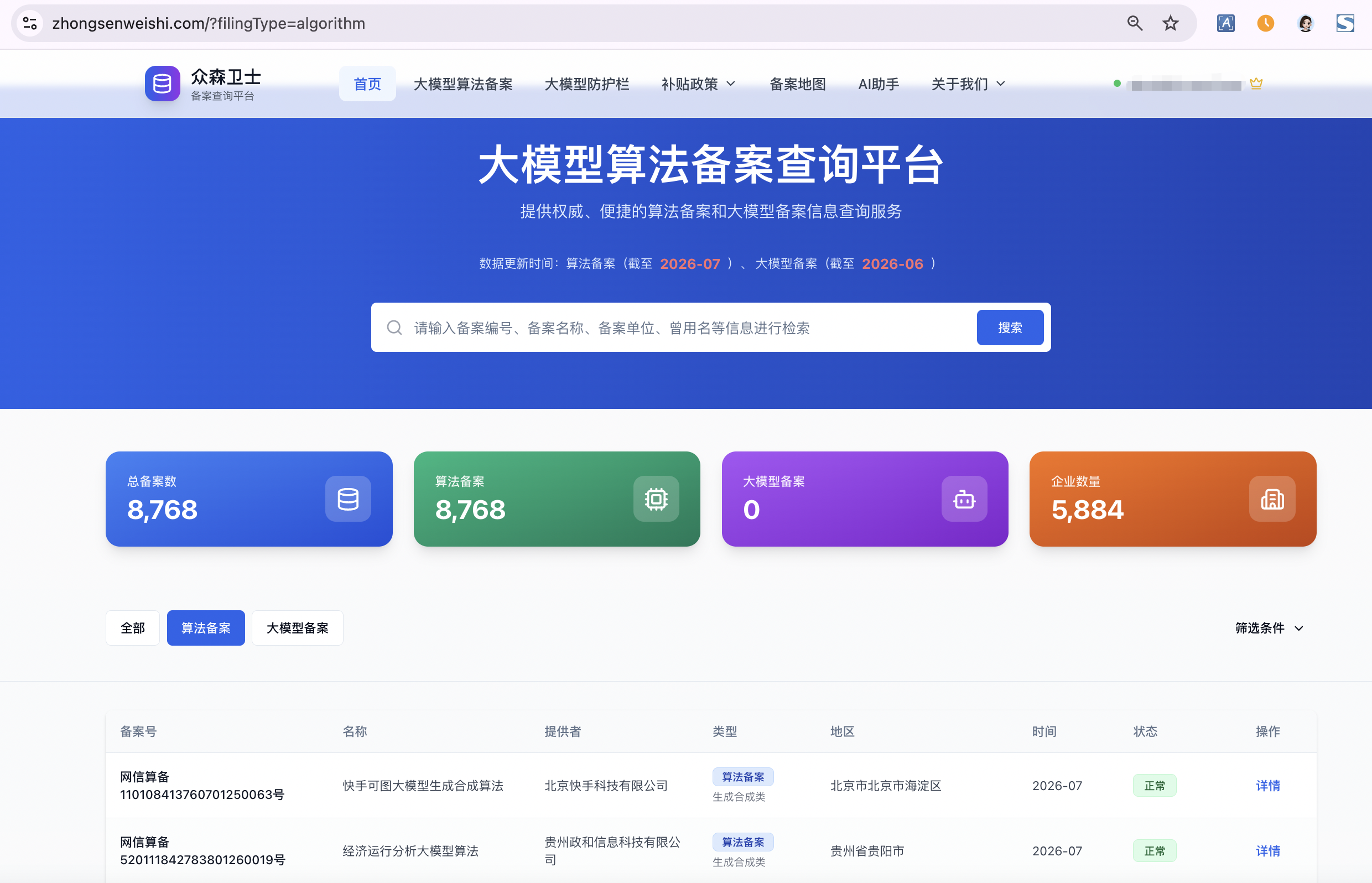Click the 状态 column header
The width and height of the screenshot is (1372, 883).
pyautogui.click(x=1145, y=731)
